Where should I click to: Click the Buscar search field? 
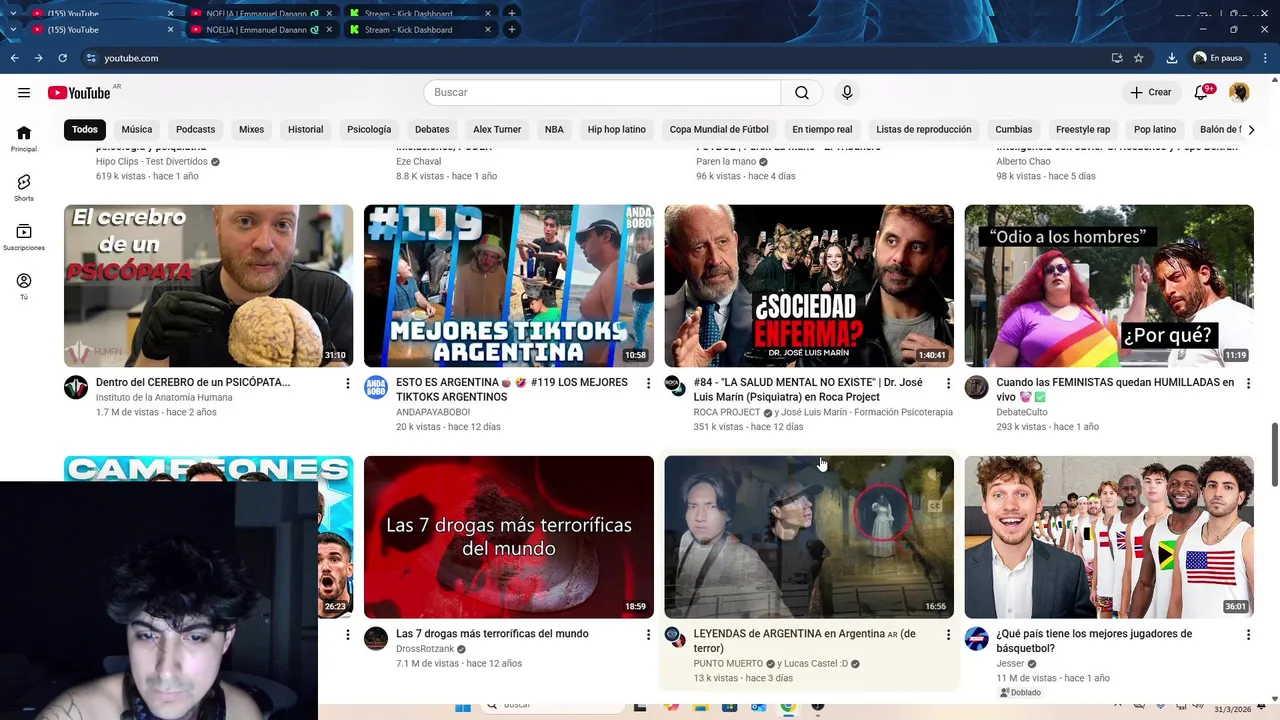pyautogui.click(x=602, y=93)
